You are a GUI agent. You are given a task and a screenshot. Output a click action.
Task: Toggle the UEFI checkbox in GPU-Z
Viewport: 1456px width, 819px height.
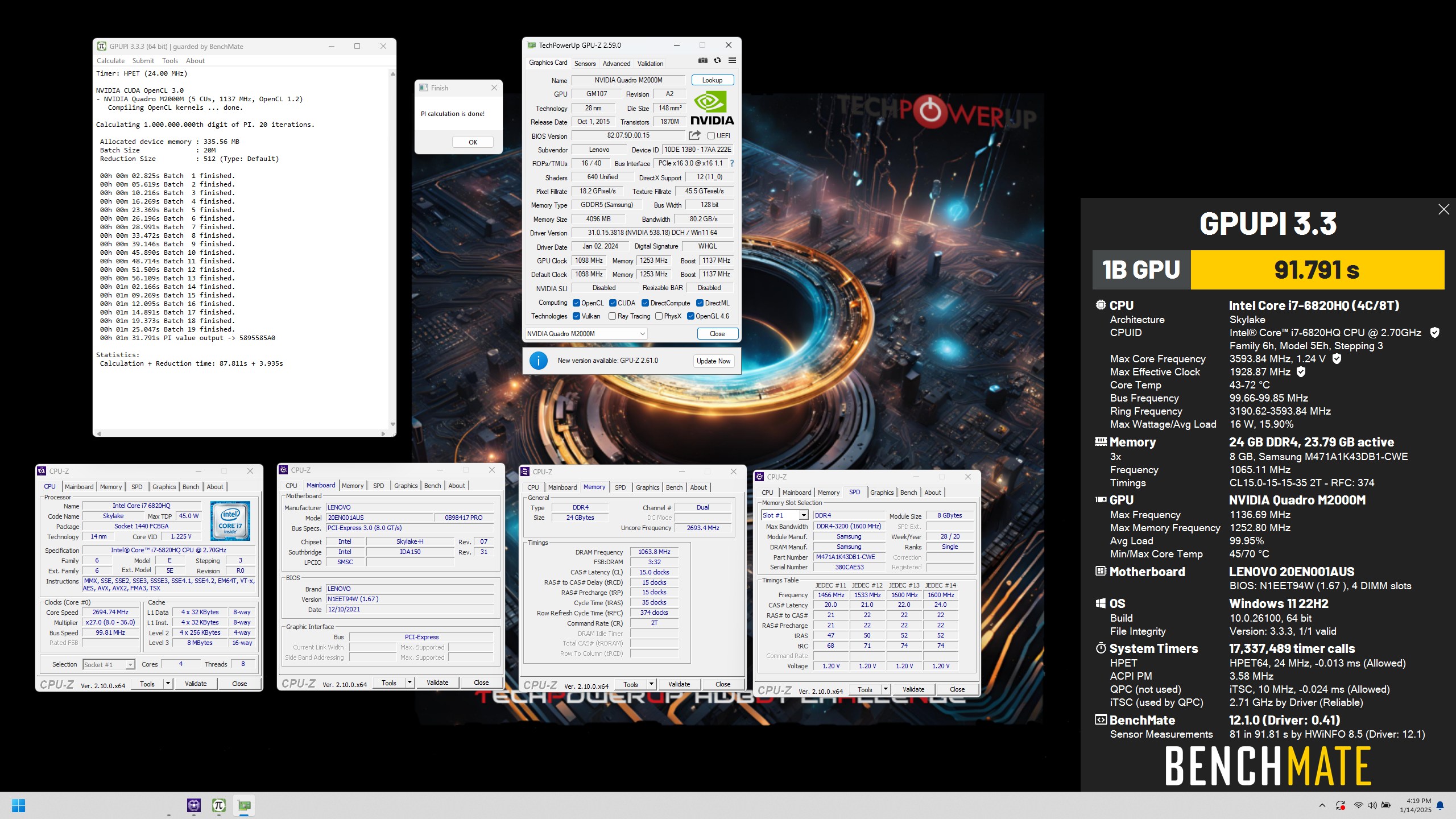coord(711,136)
